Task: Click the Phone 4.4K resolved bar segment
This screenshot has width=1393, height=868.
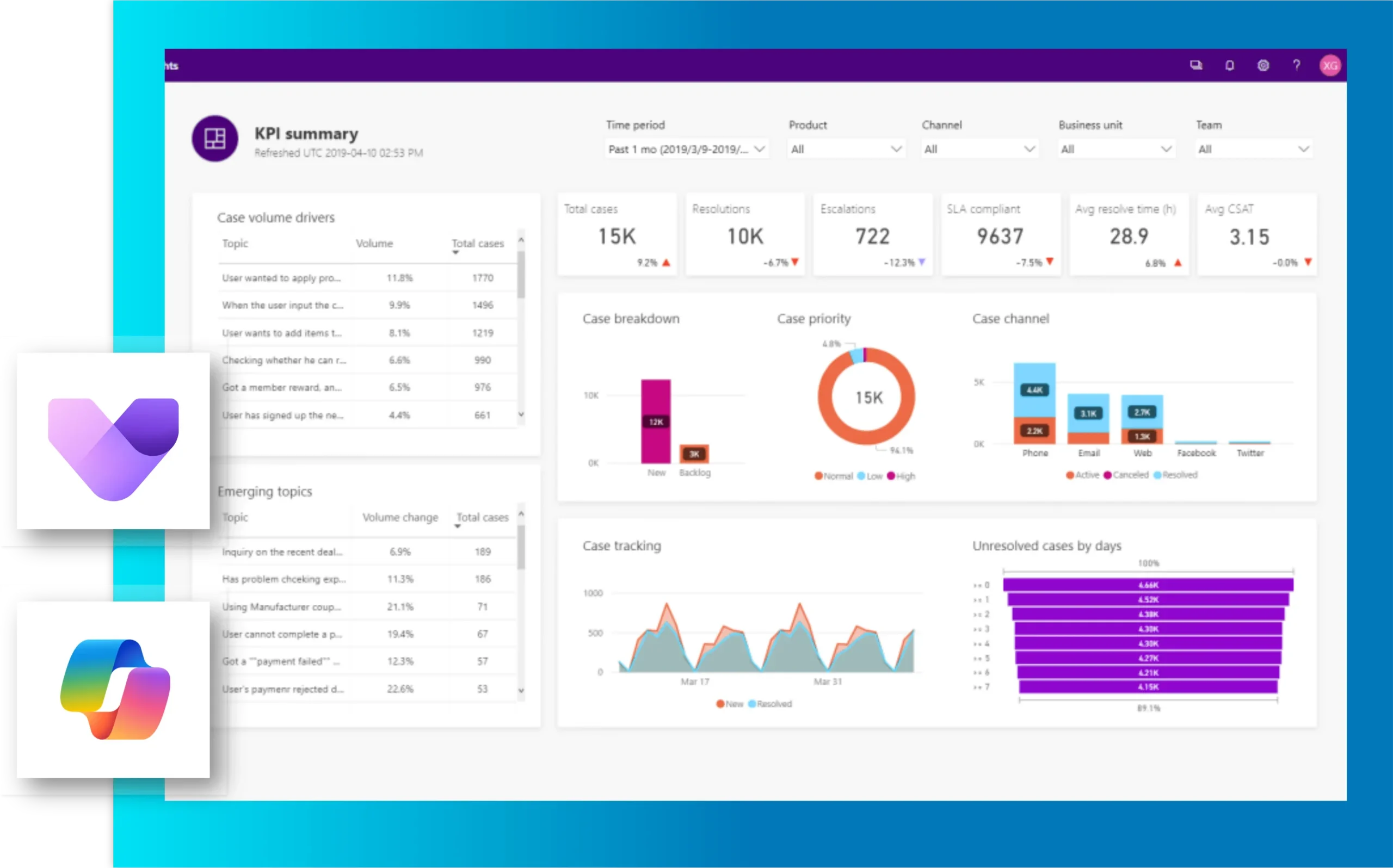Action: click(x=1034, y=390)
